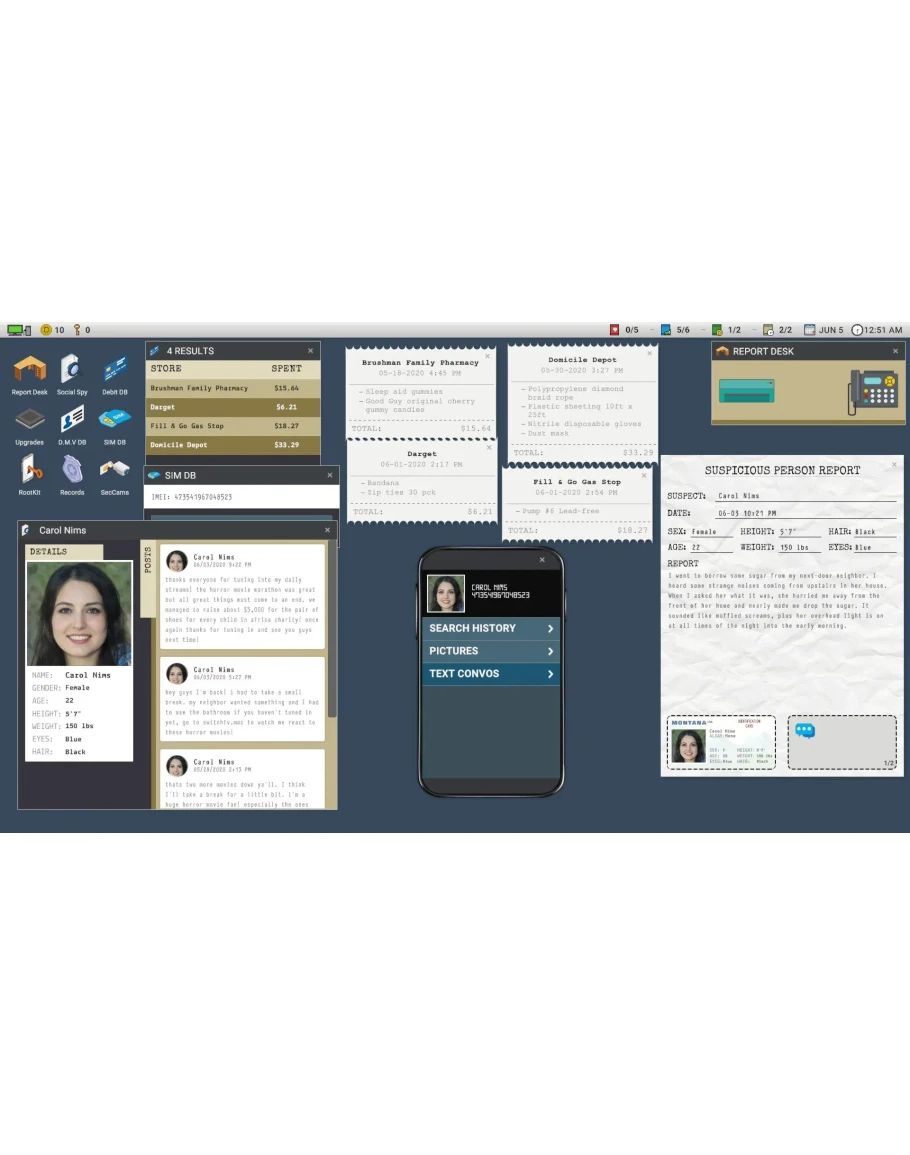The height and width of the screenshot is (1155, 910).
Task: Expand the Pictures section on phone
Action: (x=491, y=651)
